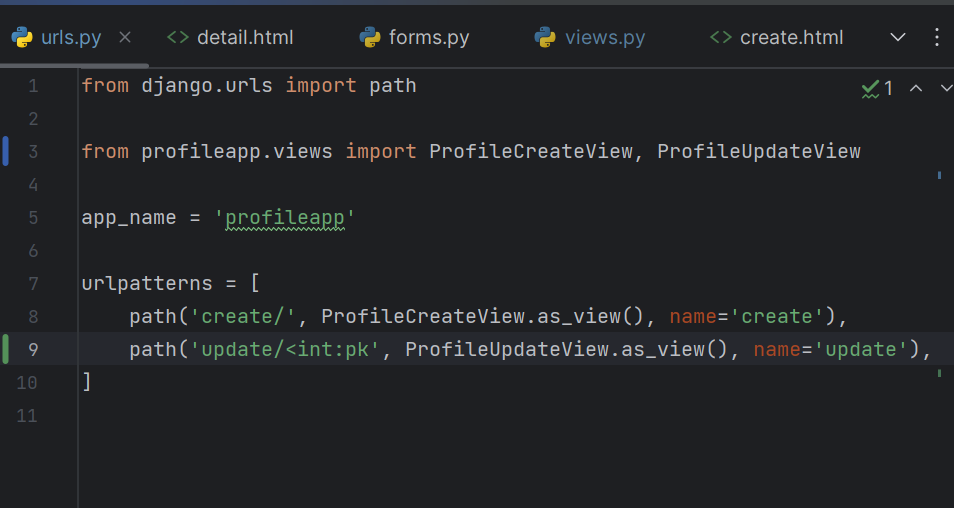Image resolution: width=954 pixels, height=508 pixels.
Task: Click the blue change marker on line 3
Action: pyautogui.click(x=5, y=151)
